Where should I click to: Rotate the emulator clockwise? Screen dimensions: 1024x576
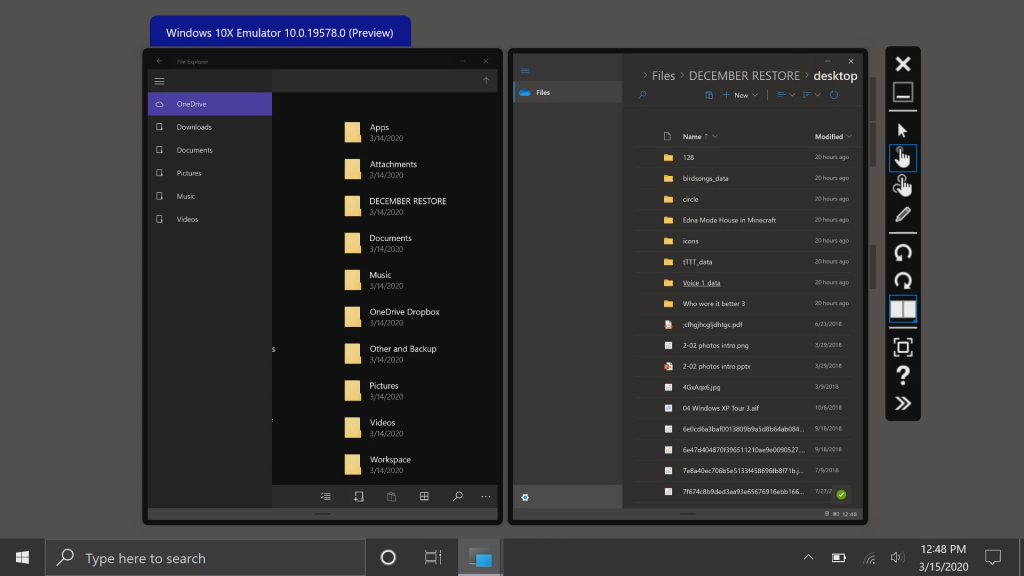pos(903,281)
